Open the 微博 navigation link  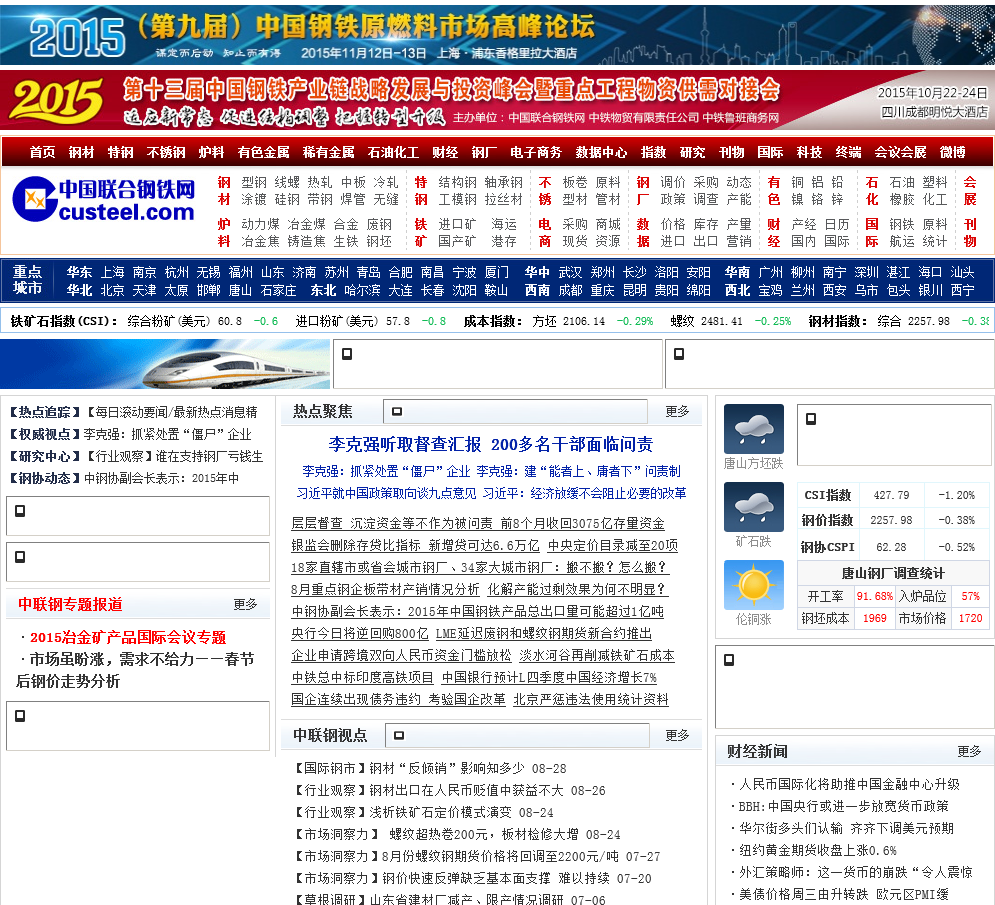[952, 152]
